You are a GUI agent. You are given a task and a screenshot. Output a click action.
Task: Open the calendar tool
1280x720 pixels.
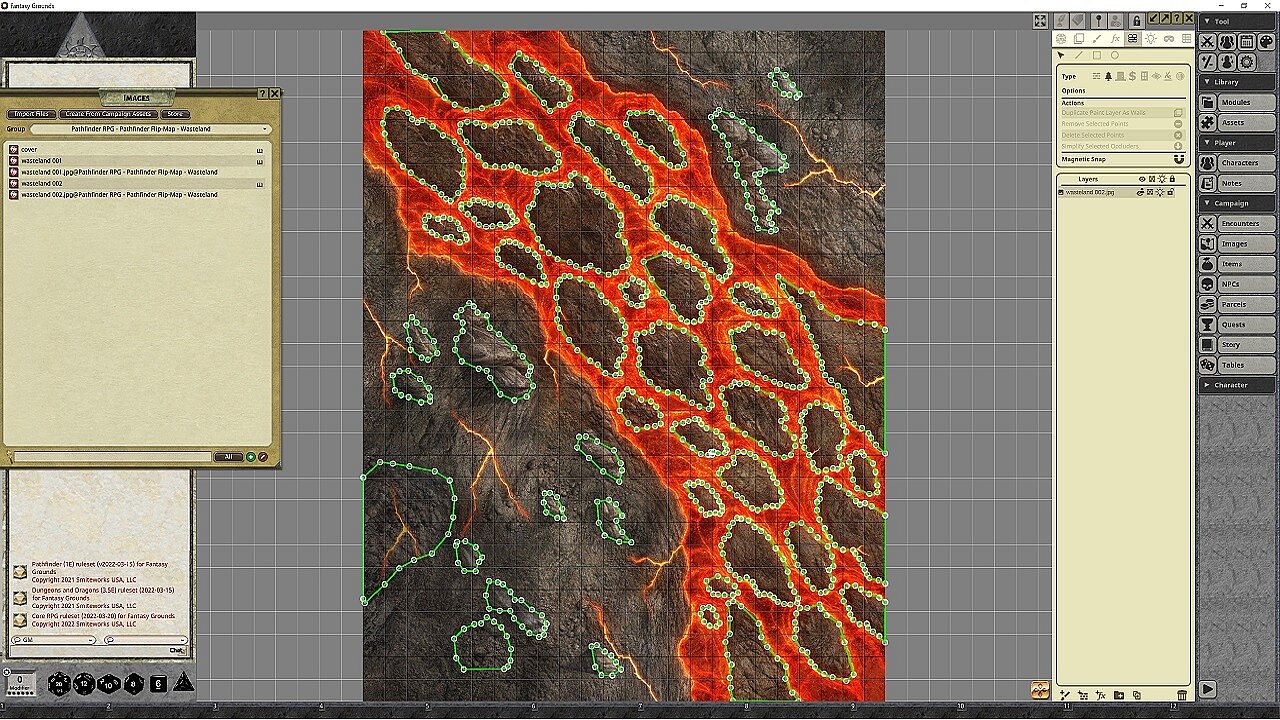1247,42
